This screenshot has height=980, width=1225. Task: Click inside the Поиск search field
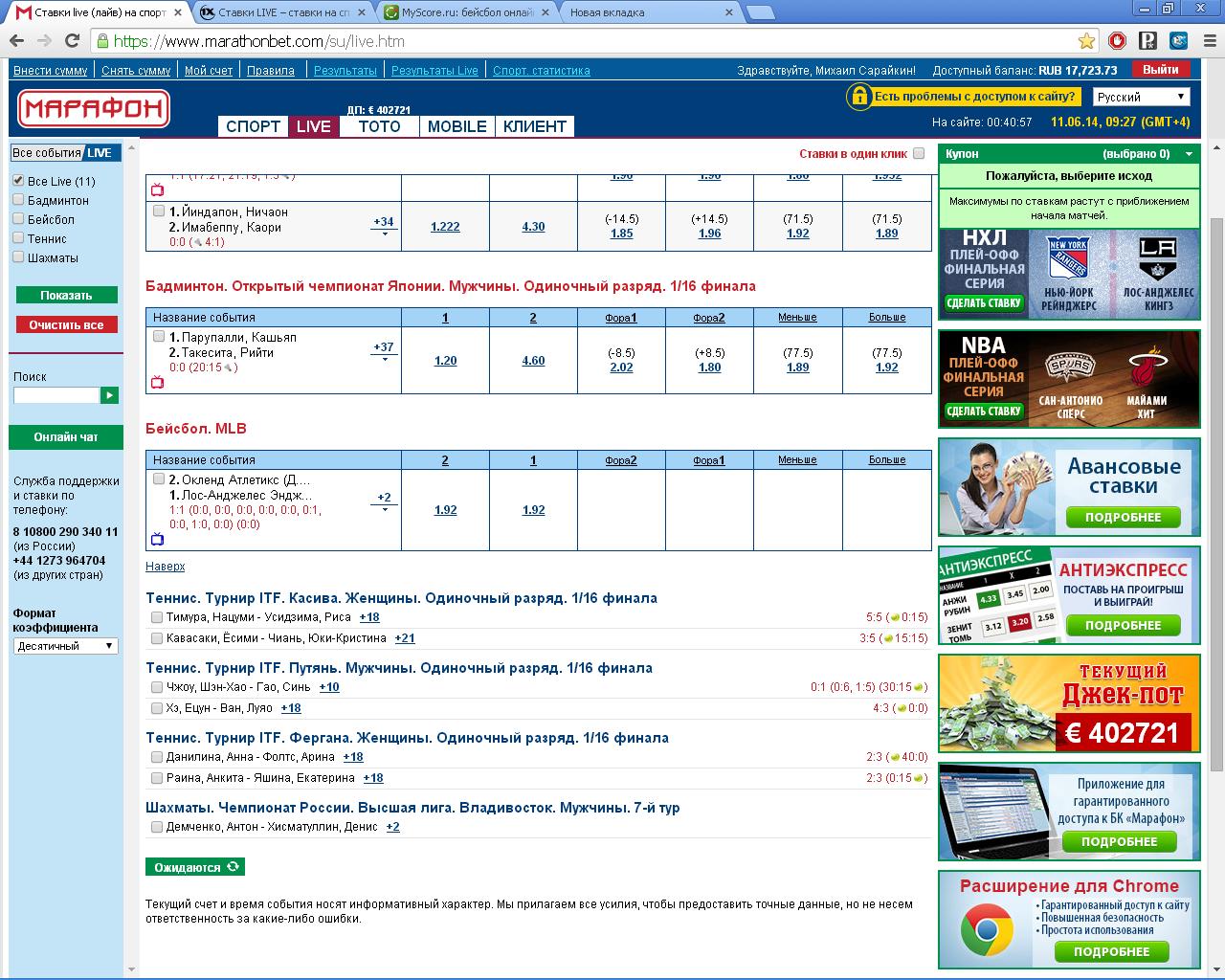click(x=56, y=395)
